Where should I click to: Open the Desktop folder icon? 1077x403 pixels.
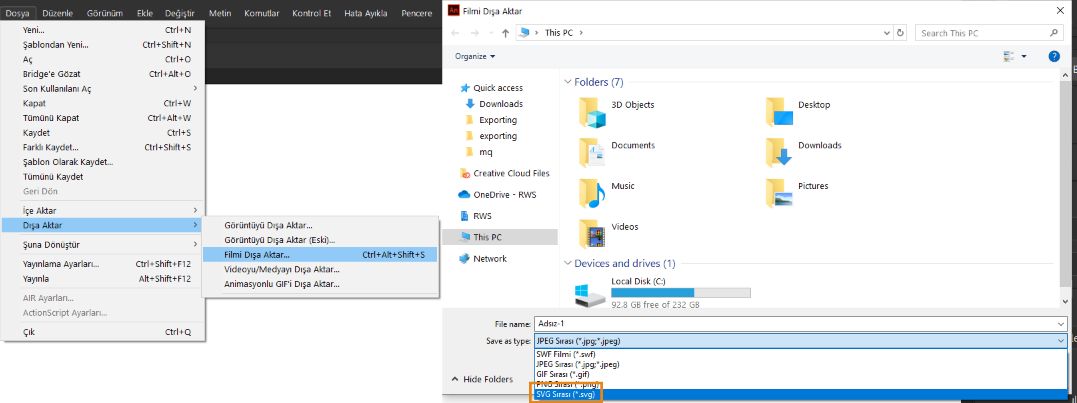779,112
